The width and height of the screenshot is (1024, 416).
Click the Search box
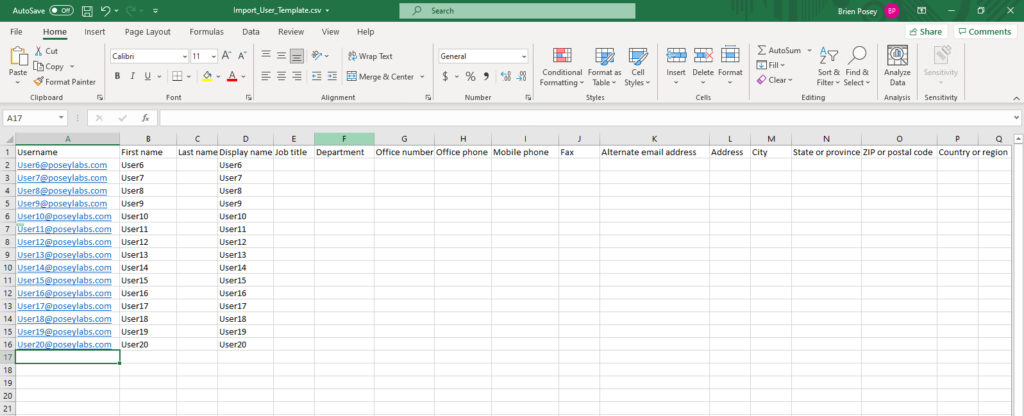coord(517,11)
